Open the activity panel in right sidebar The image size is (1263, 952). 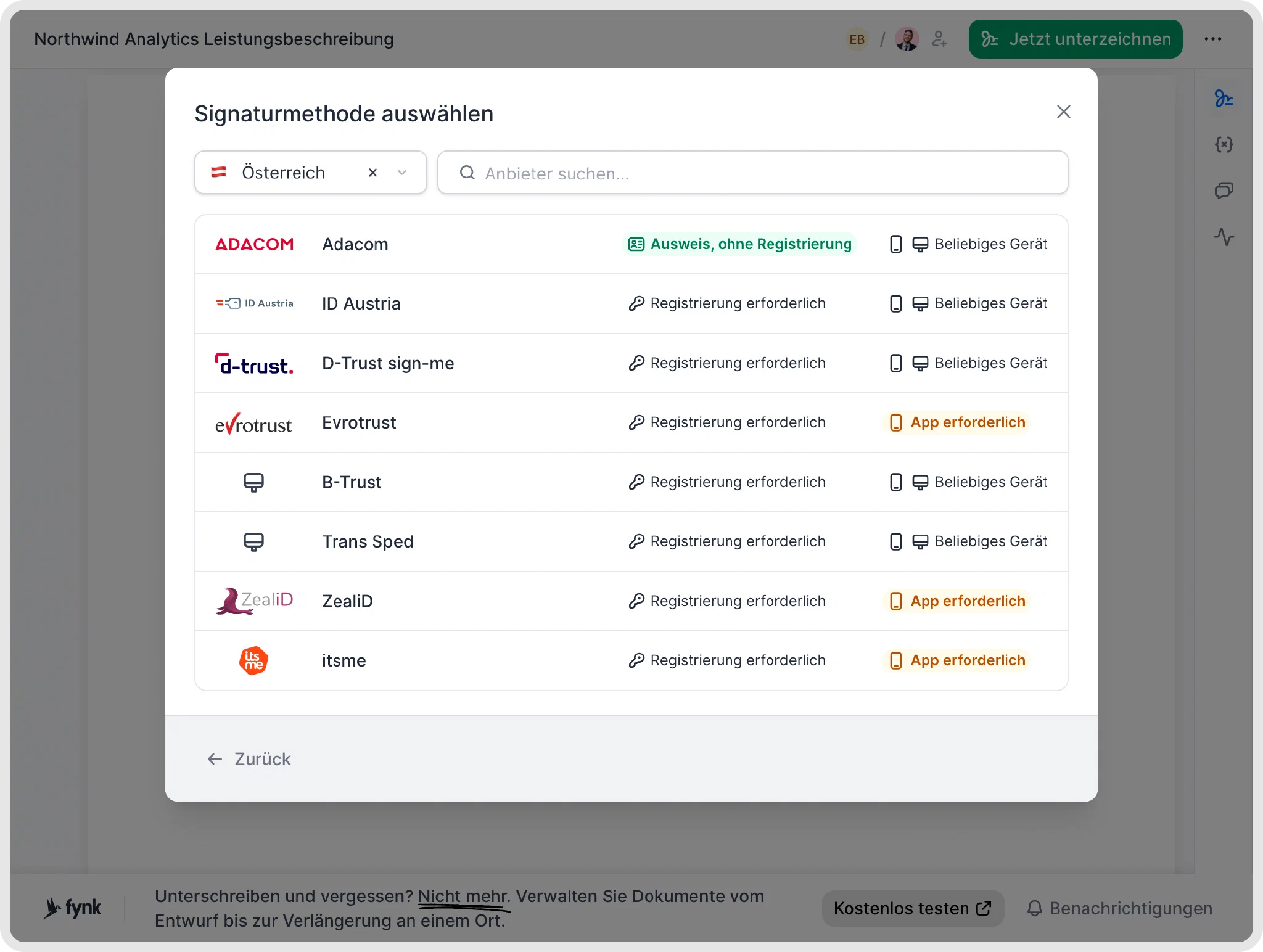[1224, 237]
